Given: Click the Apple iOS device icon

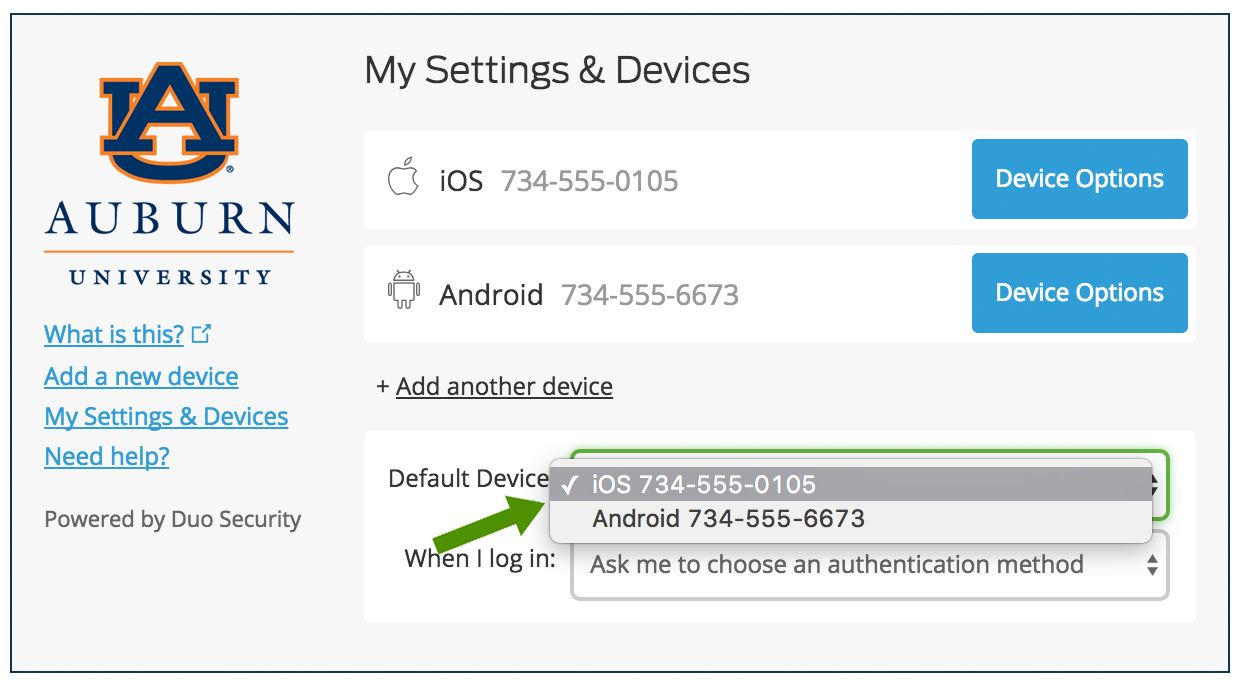Looking at the screenshot, I should [402, 180].
